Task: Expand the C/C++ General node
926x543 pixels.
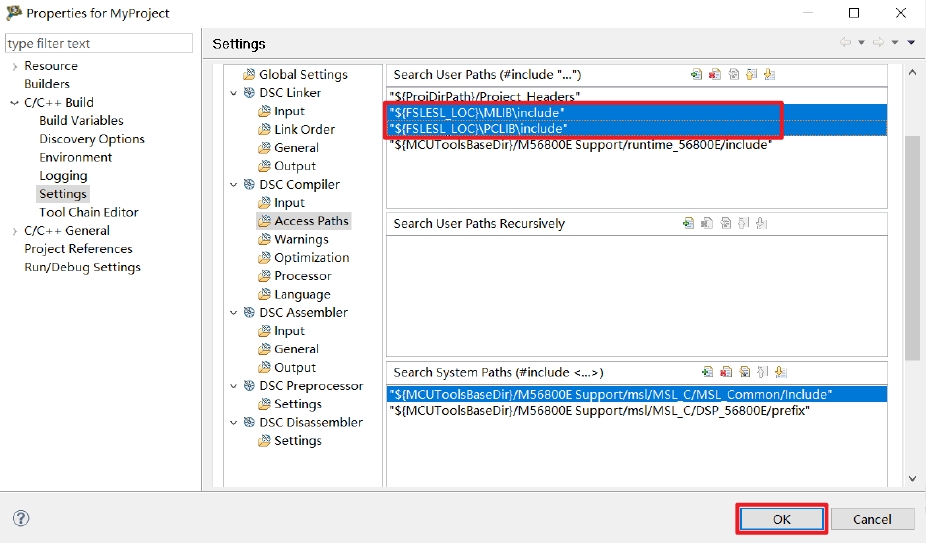Action: coord(14,231)
